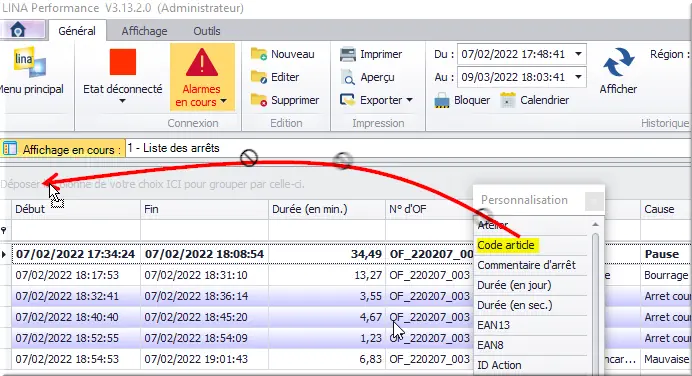Click the Supprimer folder icon
The width and height of the screenshot is (692, 376).
[x=259, y=100]
